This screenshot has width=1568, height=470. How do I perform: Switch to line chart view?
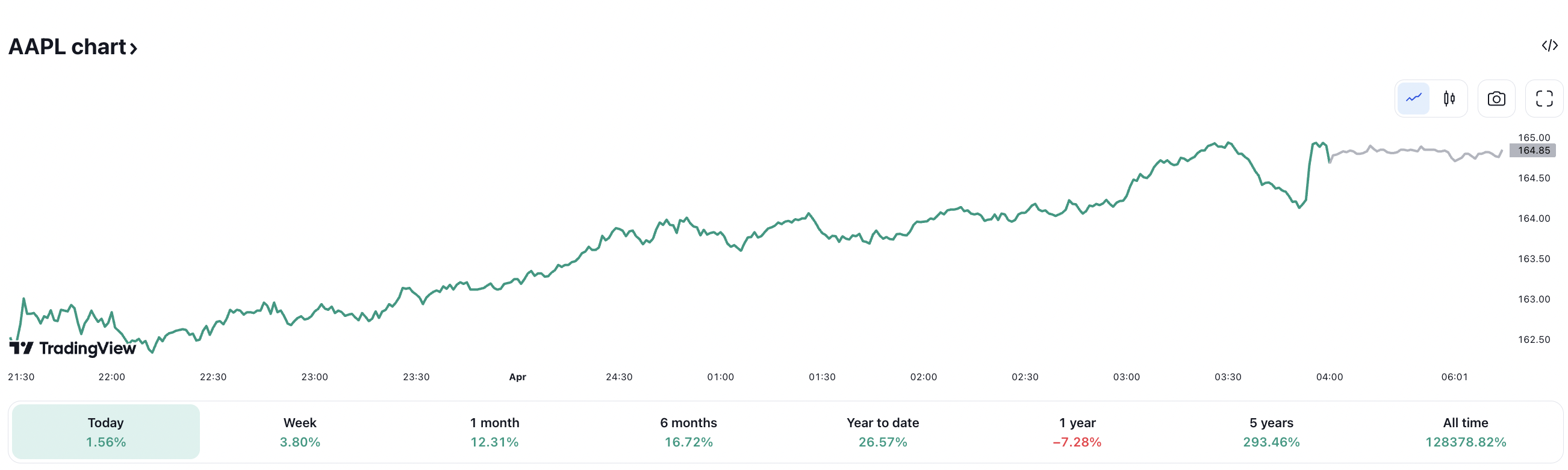tap(1413, 99)
